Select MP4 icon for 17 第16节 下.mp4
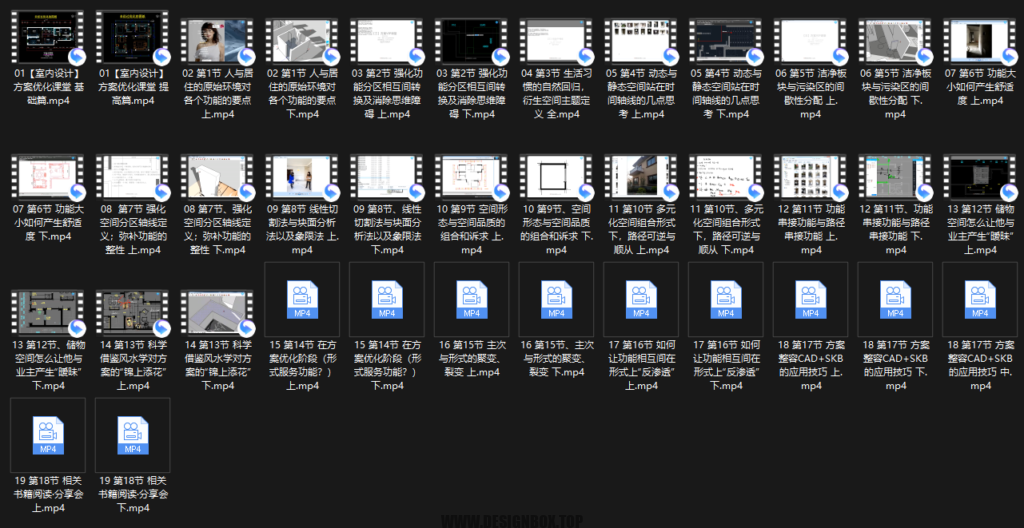Viewport: 1024px width, 528px height. click(726, 299)
